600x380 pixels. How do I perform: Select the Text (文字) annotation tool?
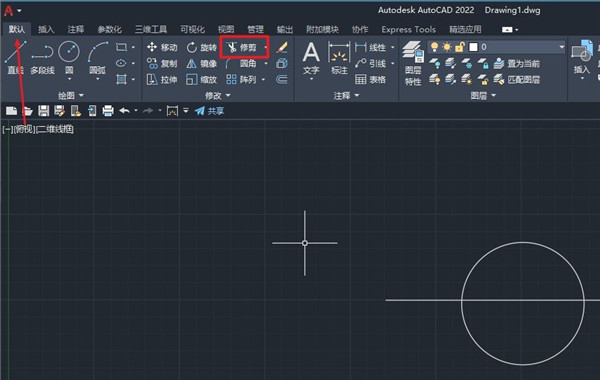311,57
